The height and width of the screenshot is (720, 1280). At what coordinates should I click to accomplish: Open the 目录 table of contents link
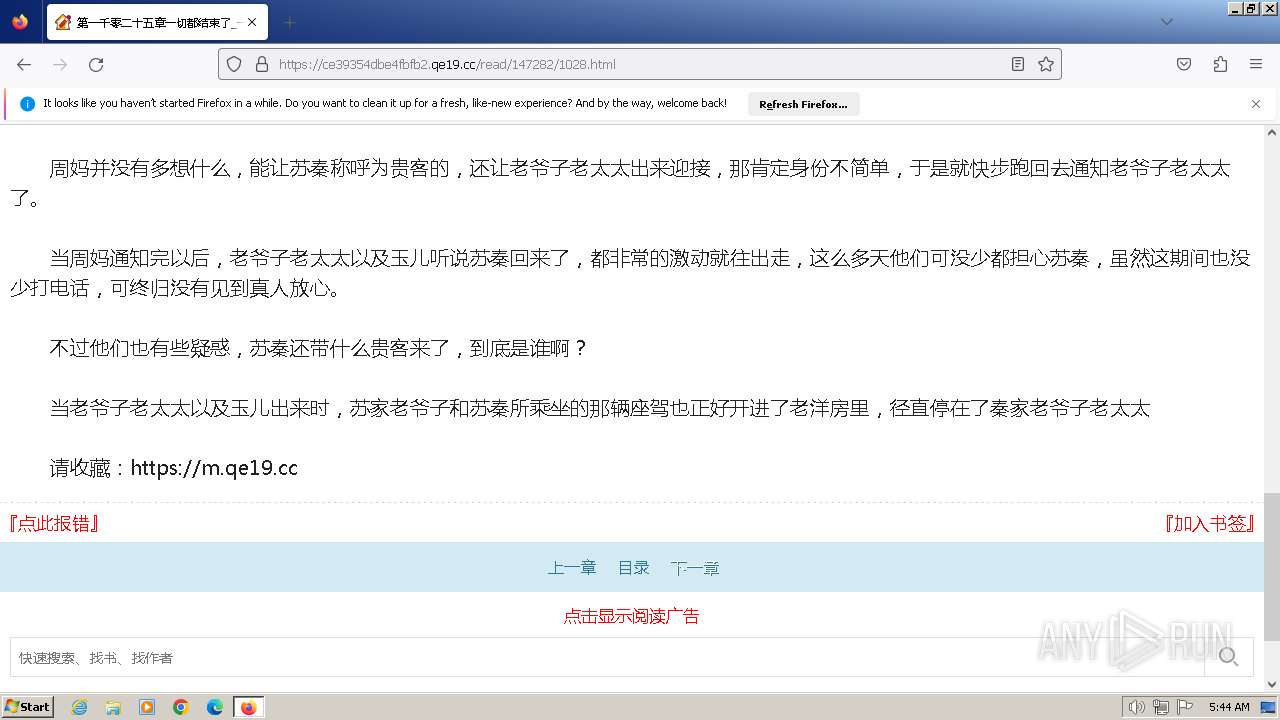click(634, 568)
